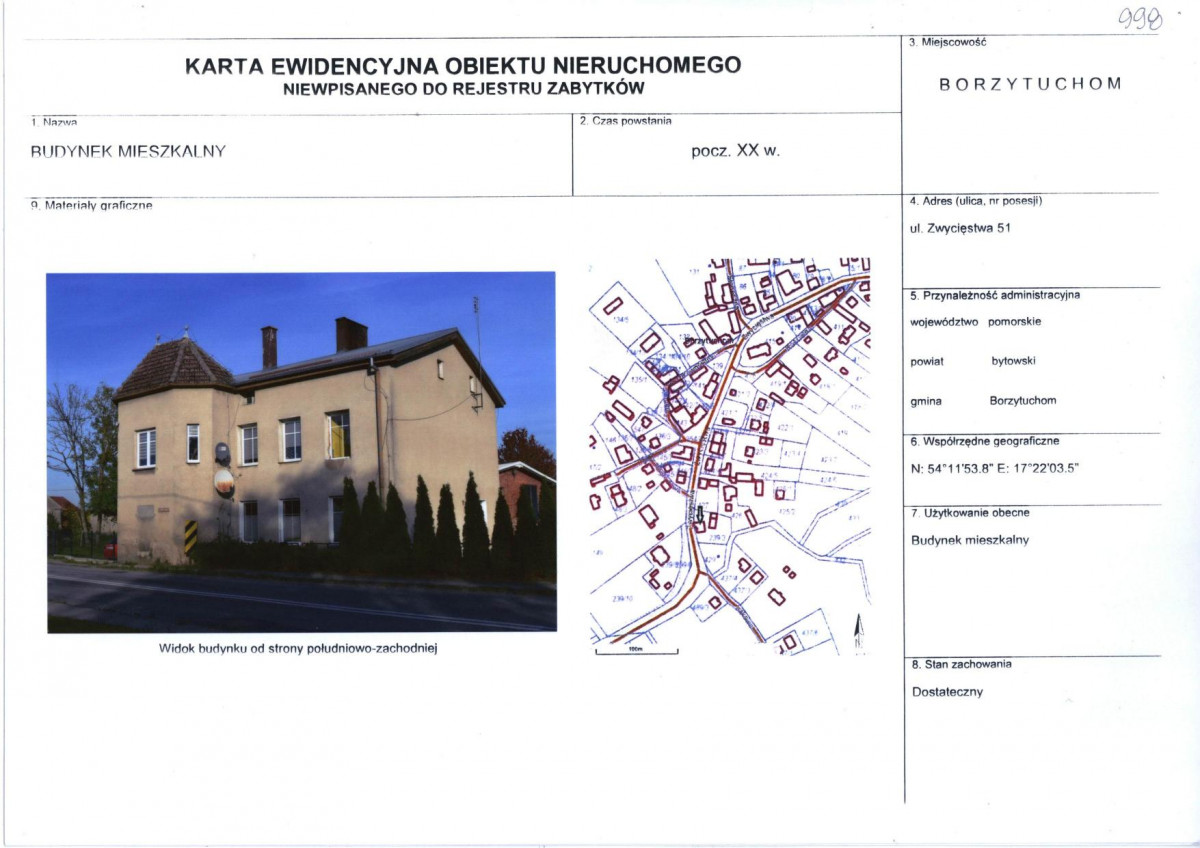Click the building photograph

(301, 452)
